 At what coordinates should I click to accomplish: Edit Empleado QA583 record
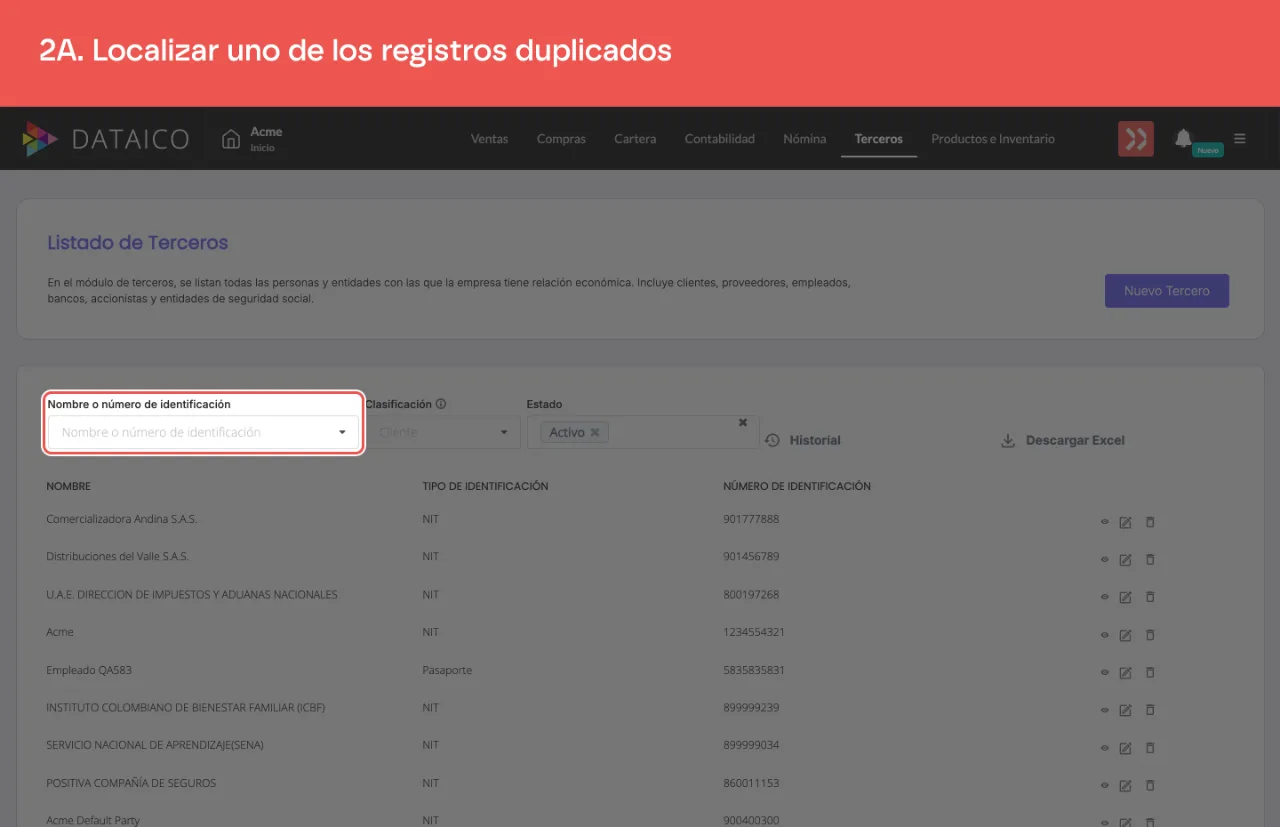(1125, 672)
